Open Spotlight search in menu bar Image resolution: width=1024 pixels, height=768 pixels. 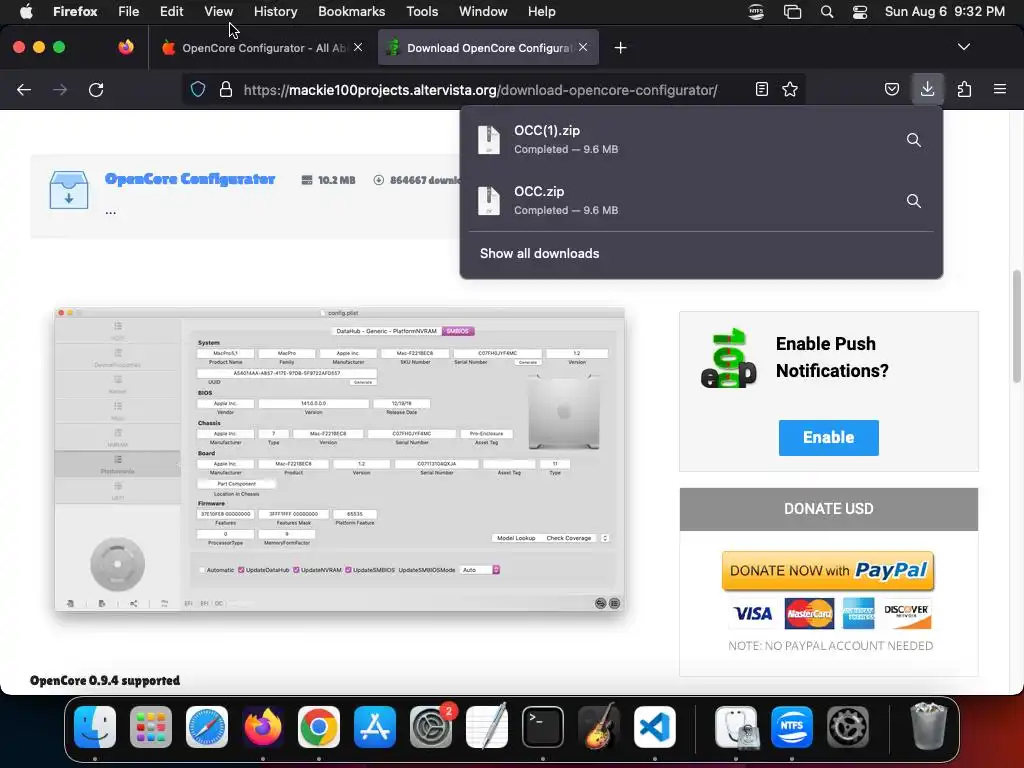(x=827, y=12)
